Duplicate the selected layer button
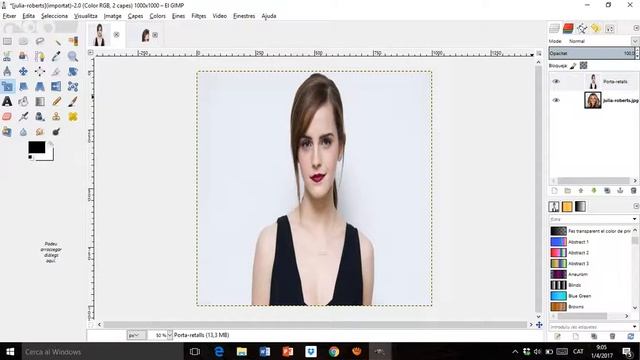 click(x=607, y=191)
